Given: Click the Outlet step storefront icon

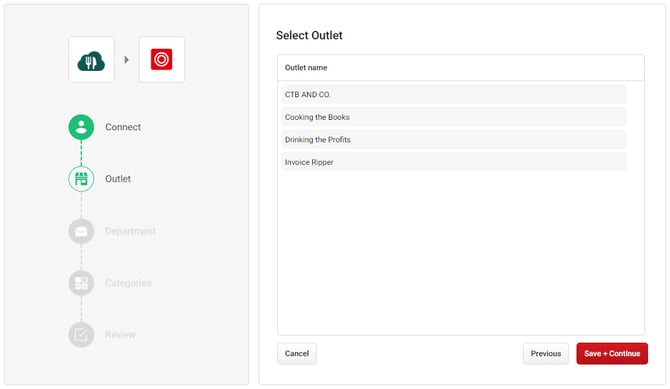Looking at the screenshot, I should pyautogui.click(x=81, y=179).
